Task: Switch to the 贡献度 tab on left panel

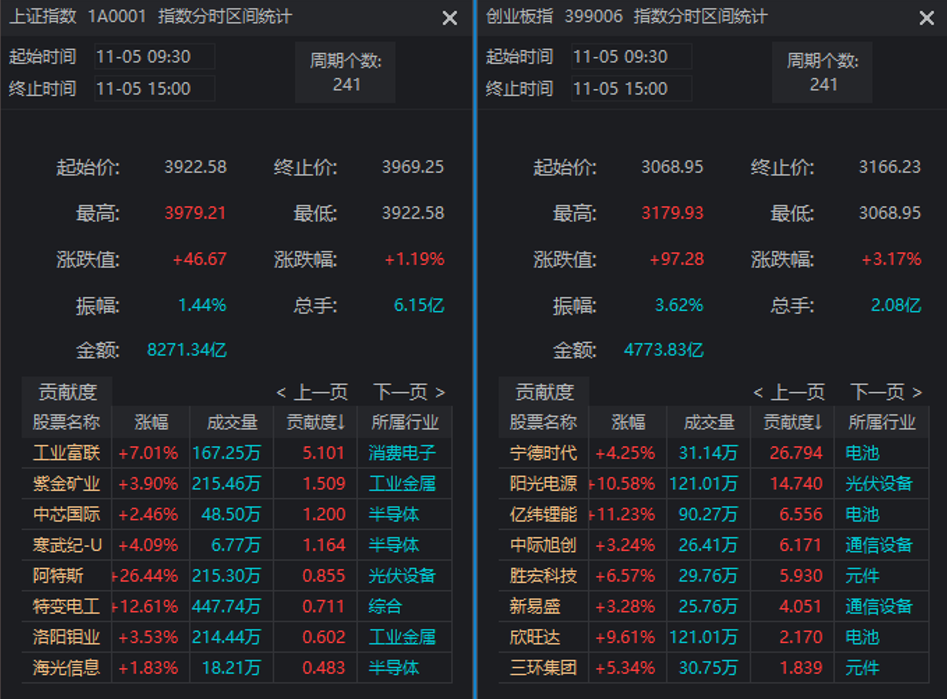Action: point(69,392)
